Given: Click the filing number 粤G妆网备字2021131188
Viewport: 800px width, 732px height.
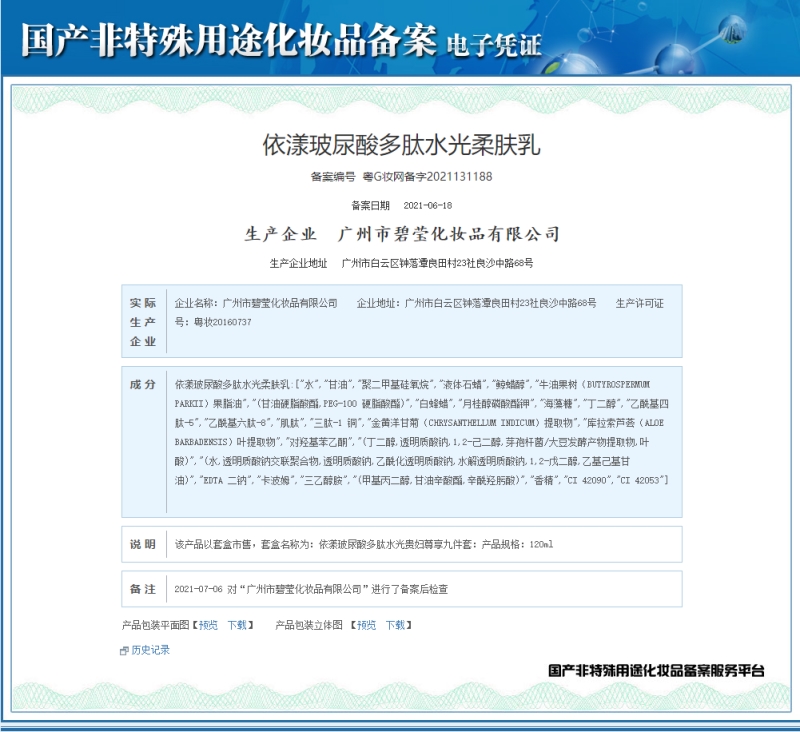Looking at the screenshot, I should 427,177.
